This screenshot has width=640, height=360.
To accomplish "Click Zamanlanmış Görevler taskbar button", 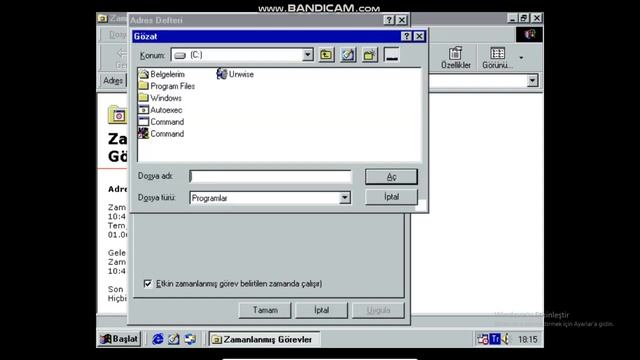I will coord(264,339).
